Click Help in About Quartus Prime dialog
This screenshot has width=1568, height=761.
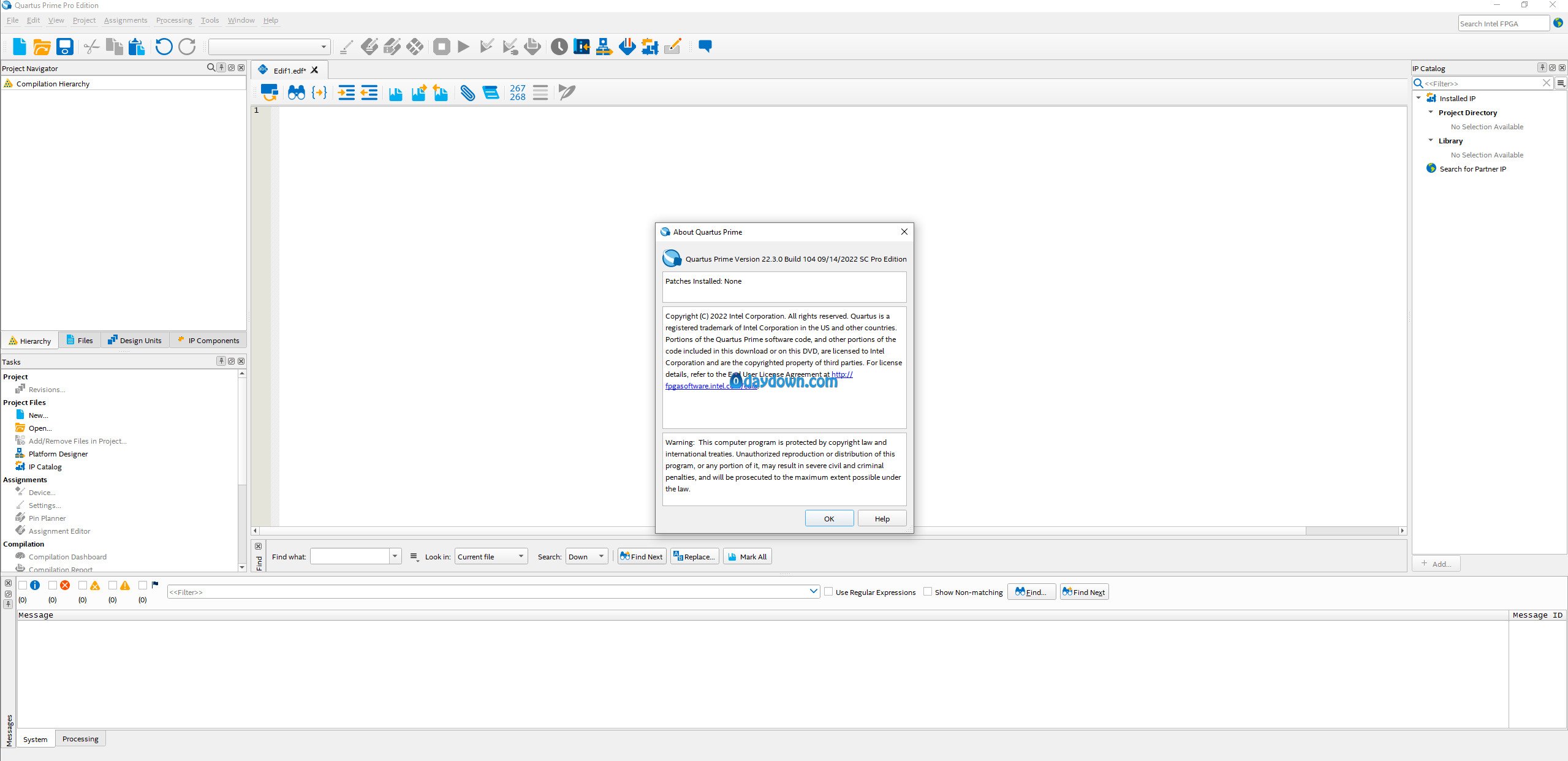point(882,518)
